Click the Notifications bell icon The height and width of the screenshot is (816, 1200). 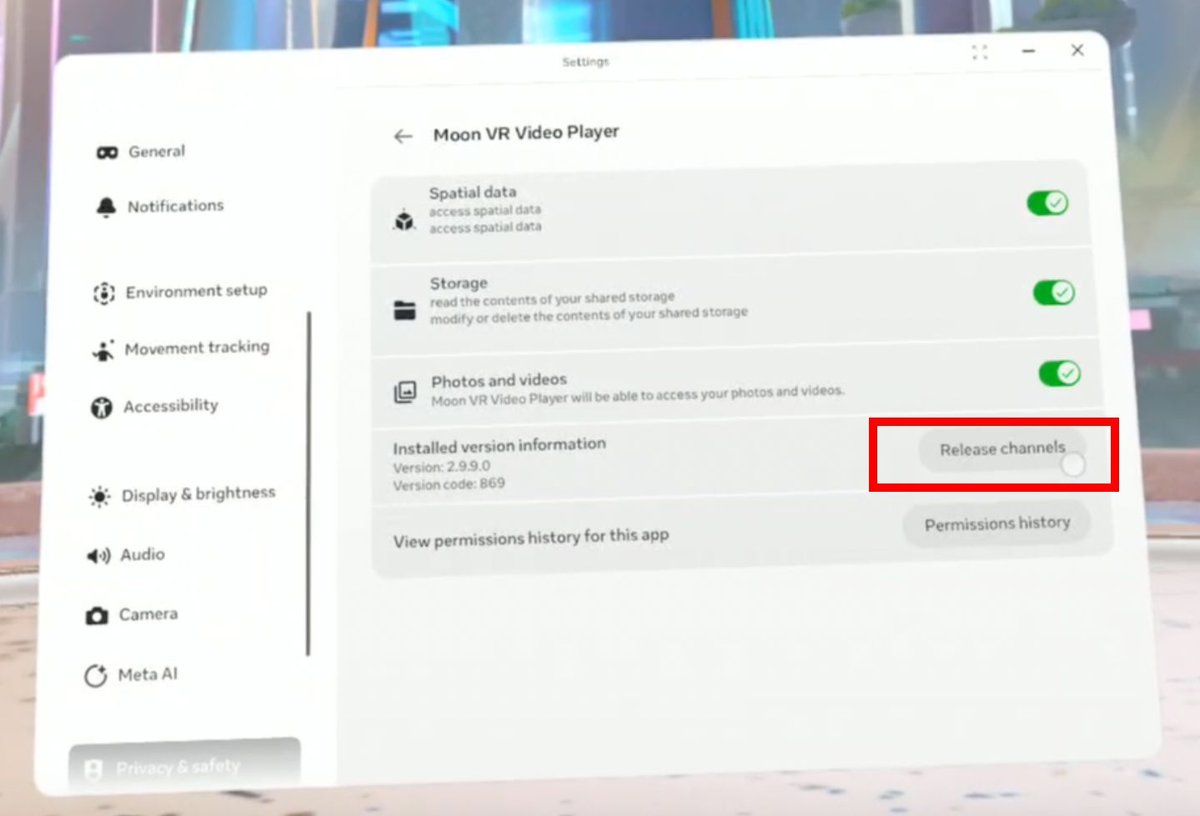pos(106,207)
